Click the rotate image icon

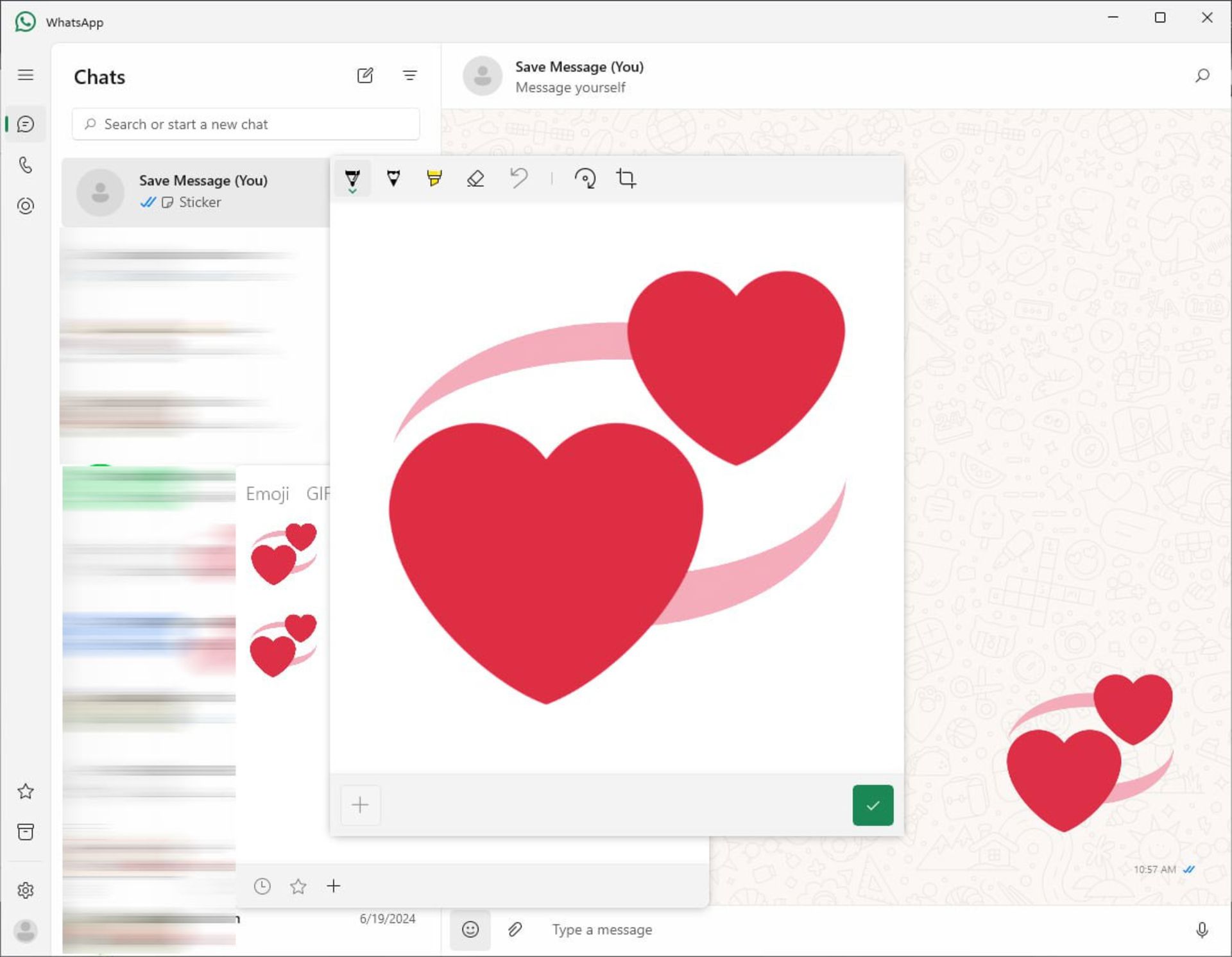[585, 178]
